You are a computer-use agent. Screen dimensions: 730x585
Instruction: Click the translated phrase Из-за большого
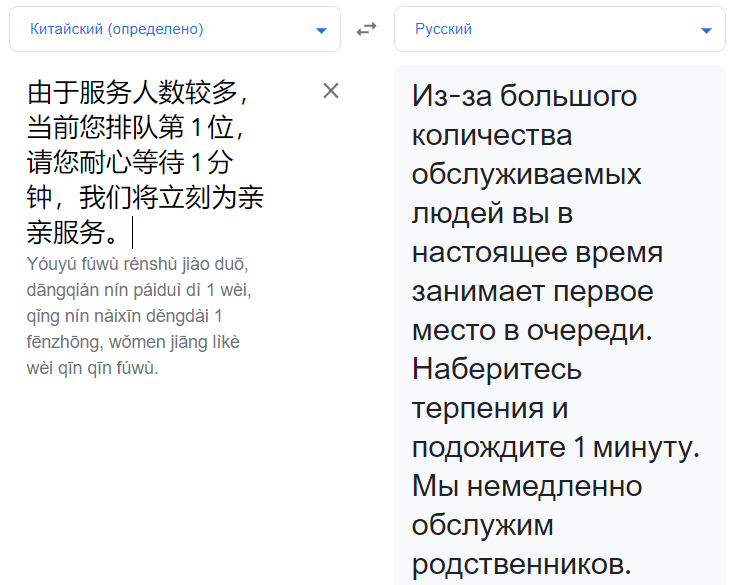(x=524, y=96)
